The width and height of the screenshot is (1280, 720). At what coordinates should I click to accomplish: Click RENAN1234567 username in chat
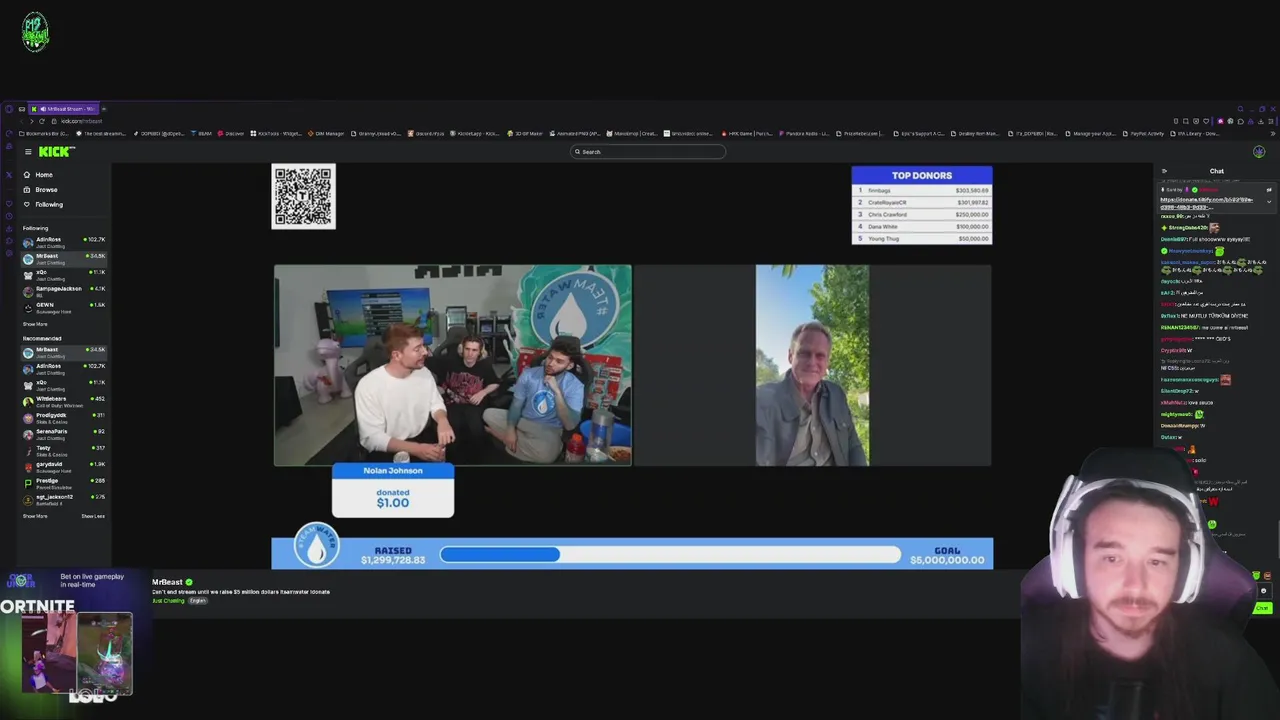[1180, 327]
